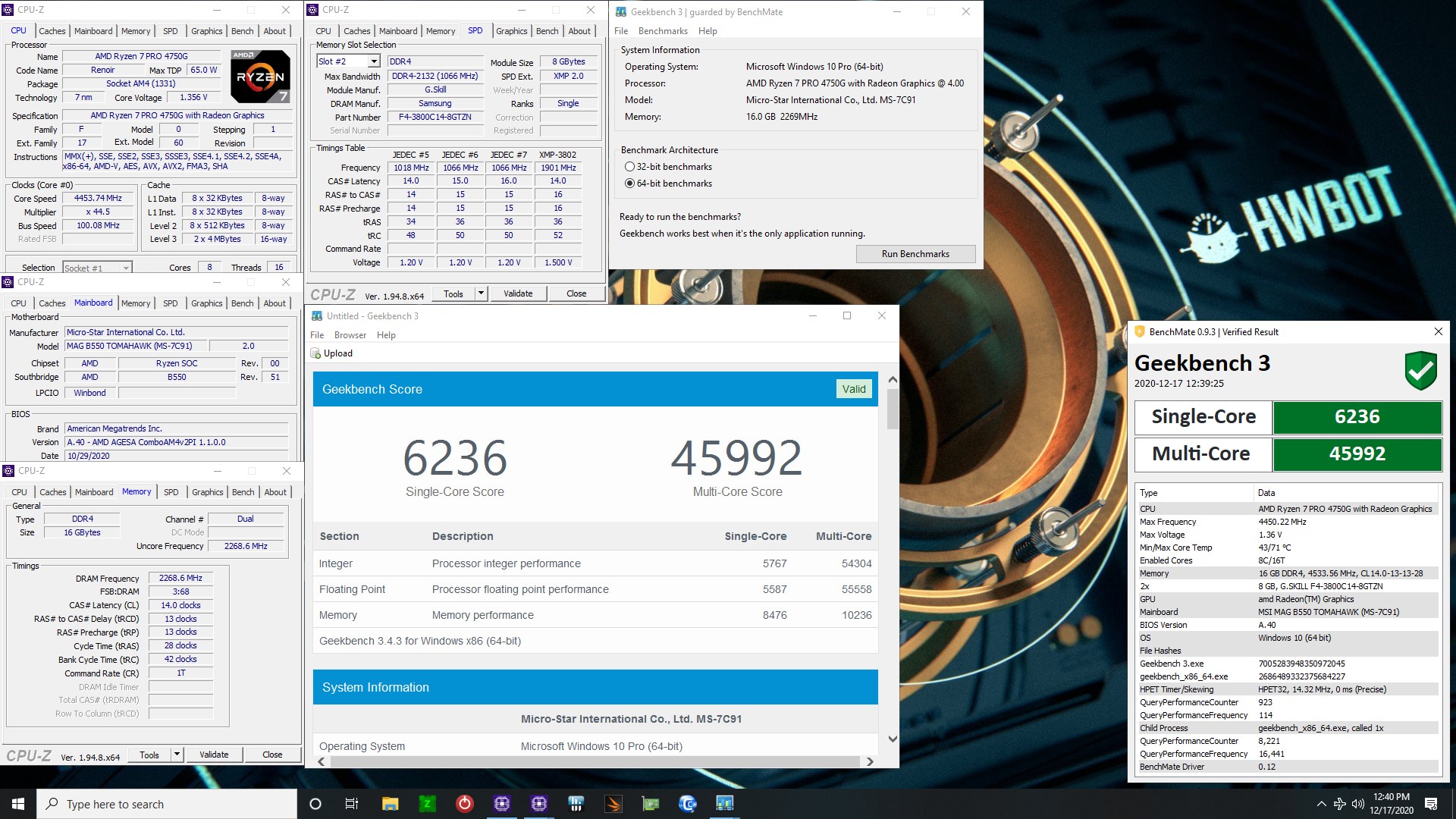This screenshot has height=819, width=1456.
Task: Click the Run Benchmarks button
Action: pyautogui.click(x=915, y=254)
